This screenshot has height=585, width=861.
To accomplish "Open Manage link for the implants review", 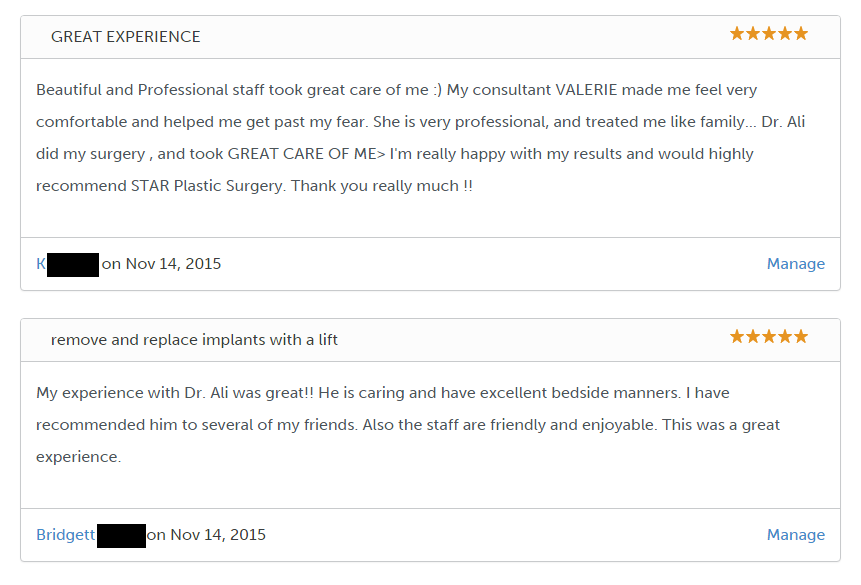I will (795, 535).
